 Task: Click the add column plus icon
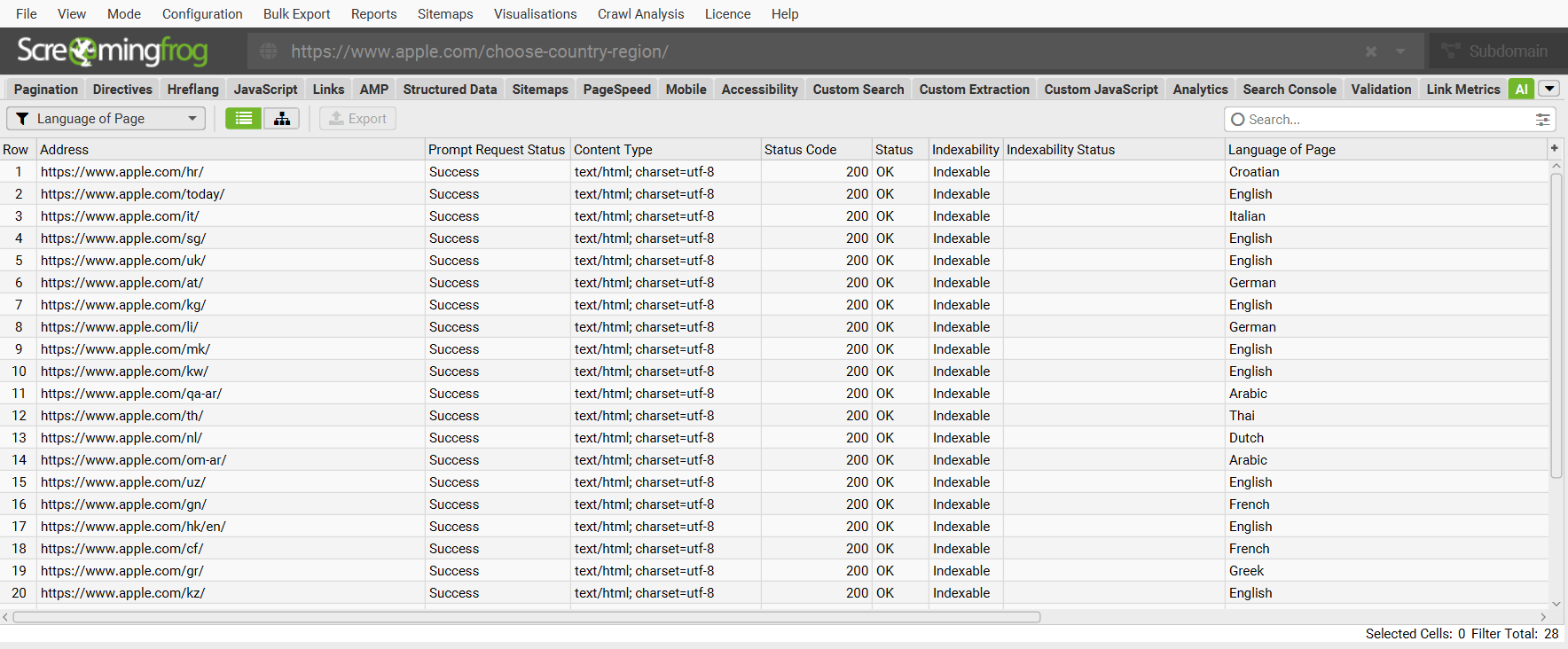click(1554, 148)
